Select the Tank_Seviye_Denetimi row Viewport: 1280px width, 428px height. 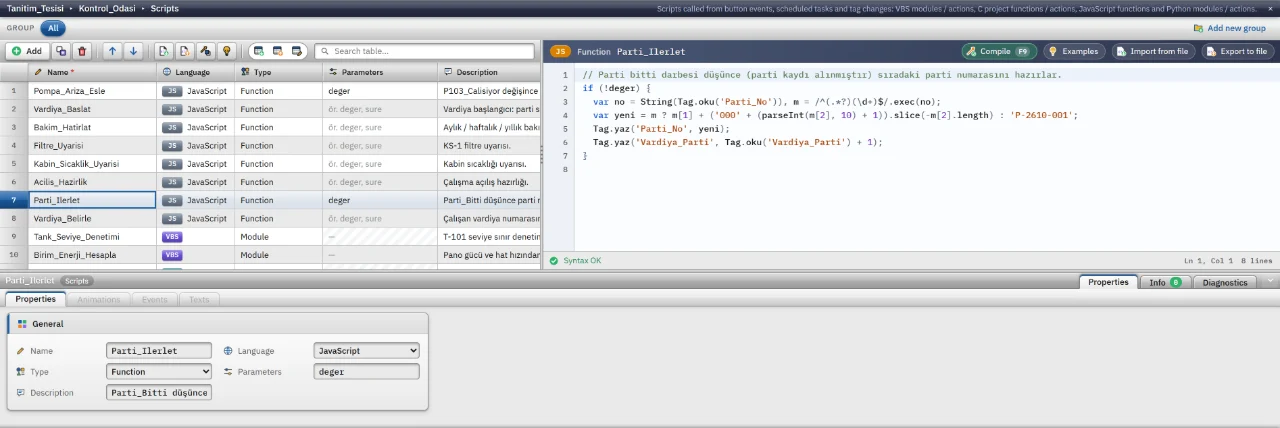click(270, 236)
